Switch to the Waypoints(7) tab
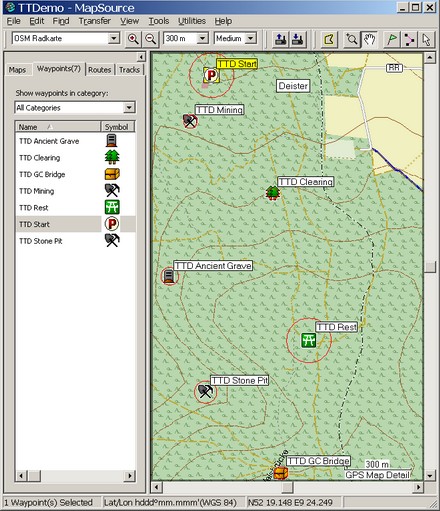The image size is (440, 511). [59, 69]
